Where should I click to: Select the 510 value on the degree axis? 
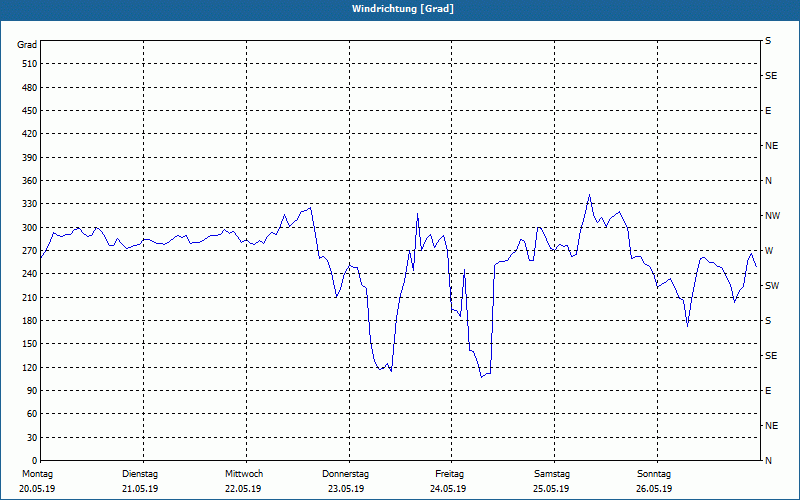point(30,64)
